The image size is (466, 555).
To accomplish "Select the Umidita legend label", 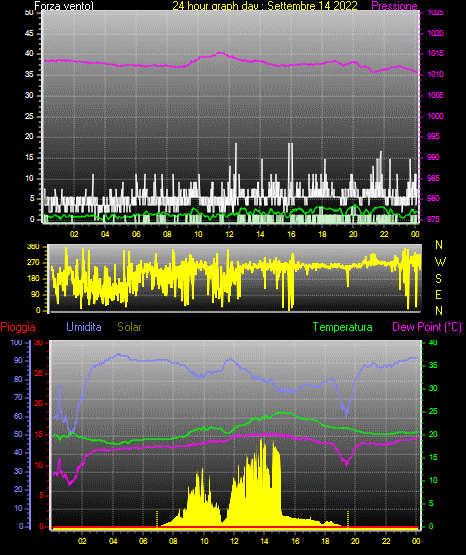I will 84,327.
